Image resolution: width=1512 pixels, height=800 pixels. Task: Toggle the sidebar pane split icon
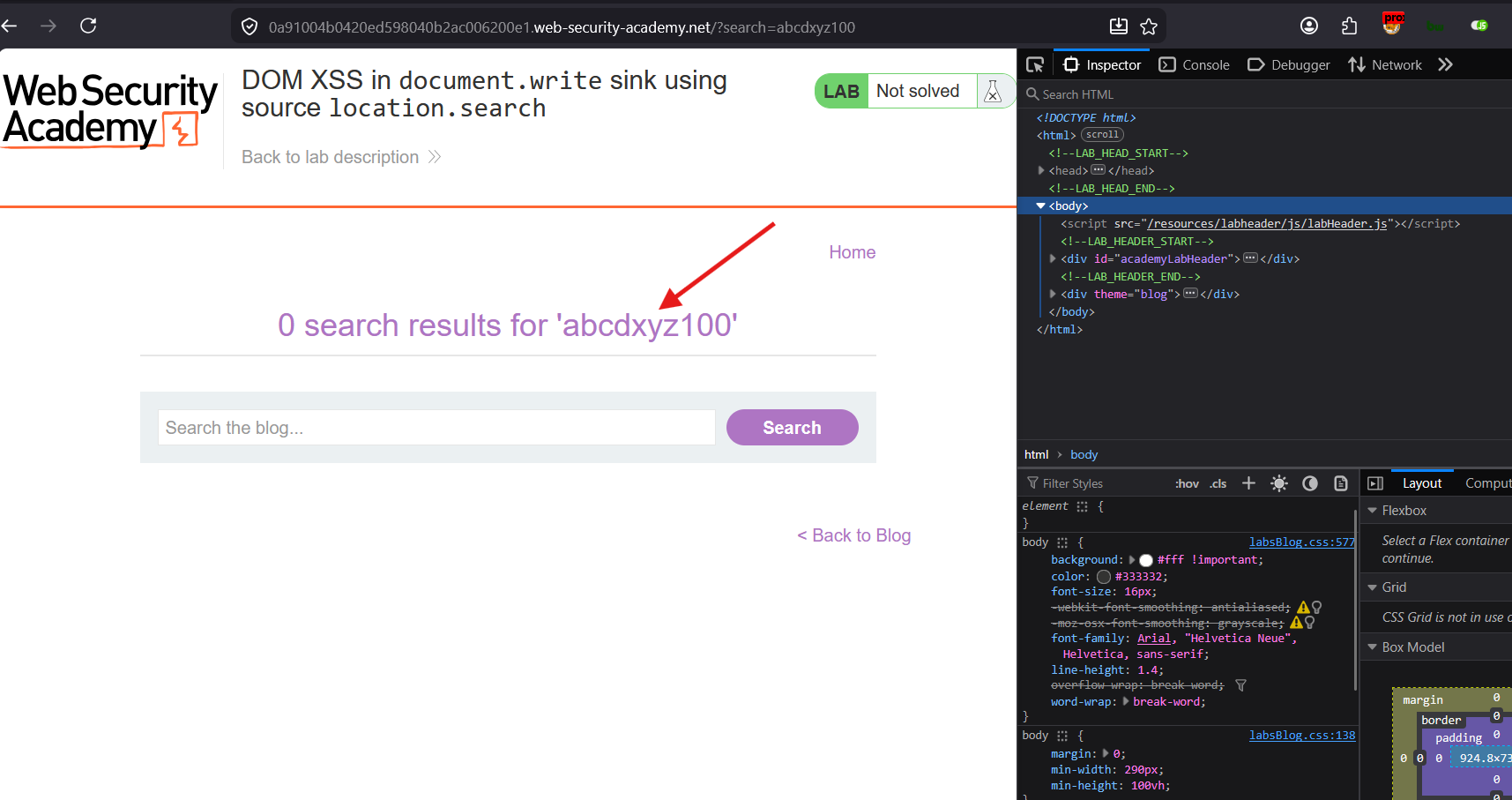[1375, 483]
